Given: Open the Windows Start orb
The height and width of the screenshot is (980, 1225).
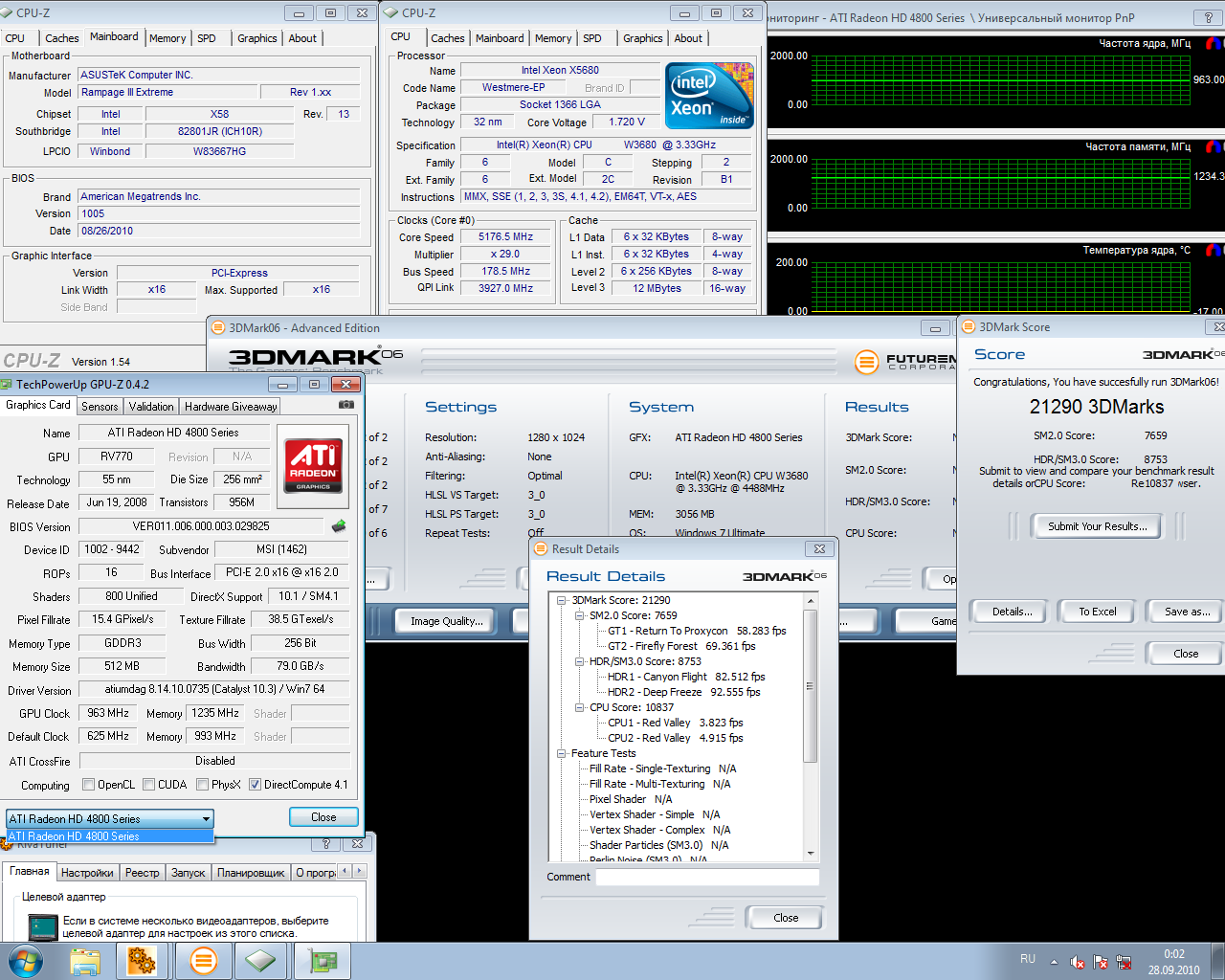Looking at the screenshot, I should [26, 961].
